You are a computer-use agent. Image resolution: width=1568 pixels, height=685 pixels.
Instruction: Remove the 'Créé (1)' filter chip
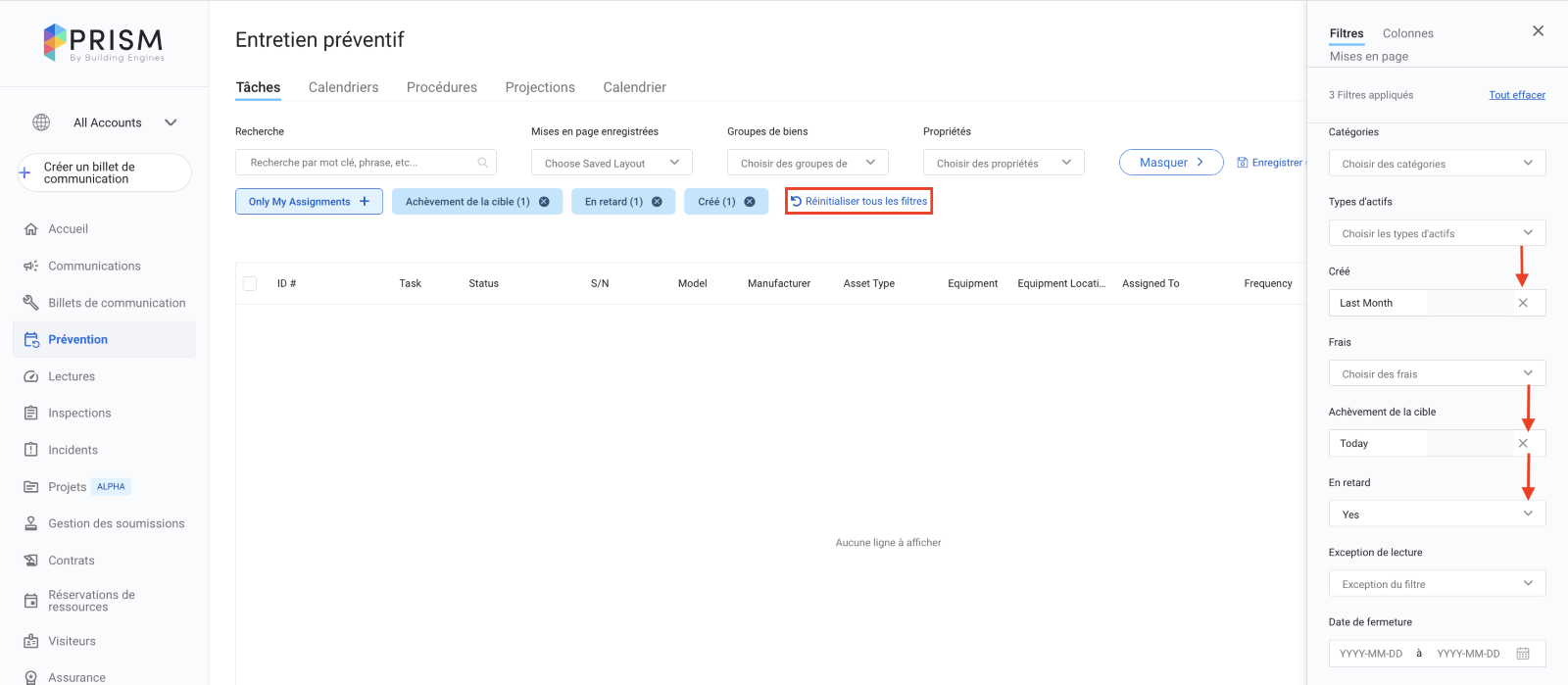pos(750,202)
